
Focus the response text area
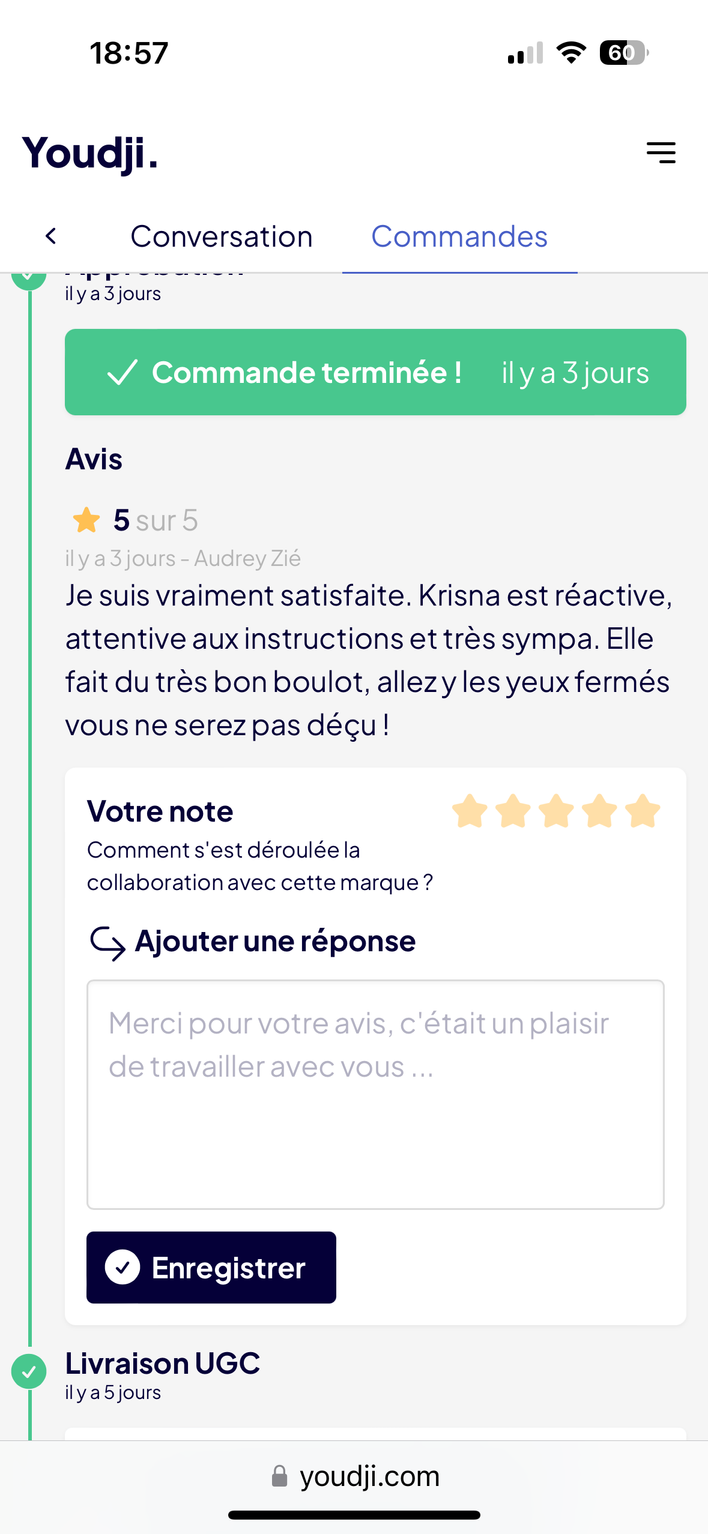[375, 1094]
